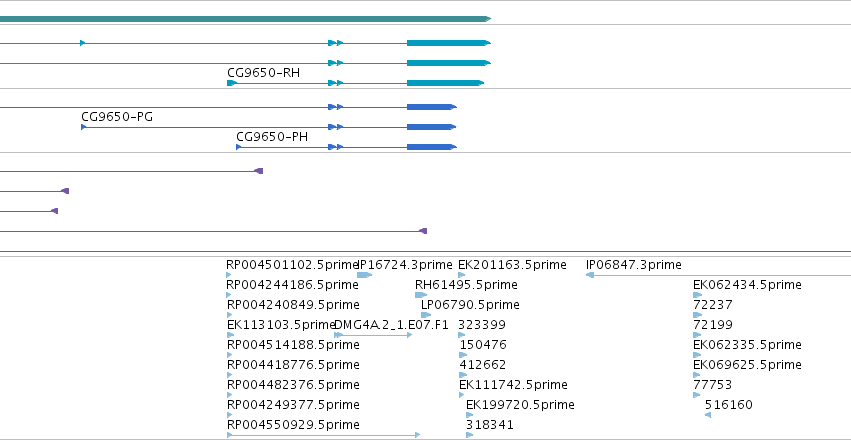Viewport: 851px width, 440px height.
Task: Click the RP004514188.5prime label
Action: click(293, 345)
